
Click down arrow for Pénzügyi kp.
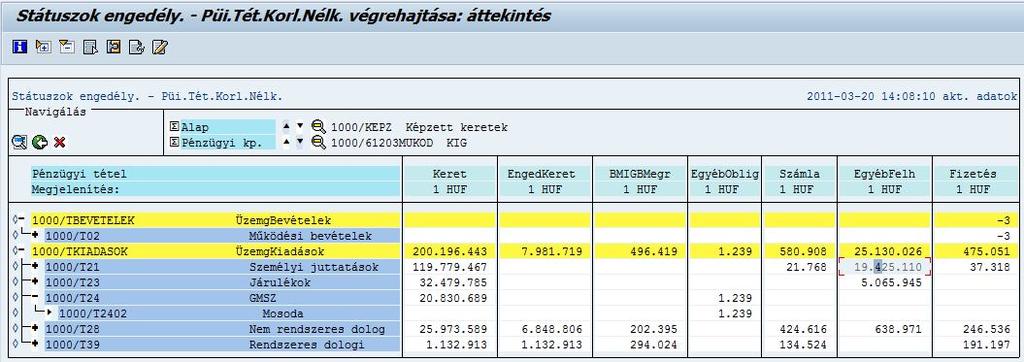300,141
